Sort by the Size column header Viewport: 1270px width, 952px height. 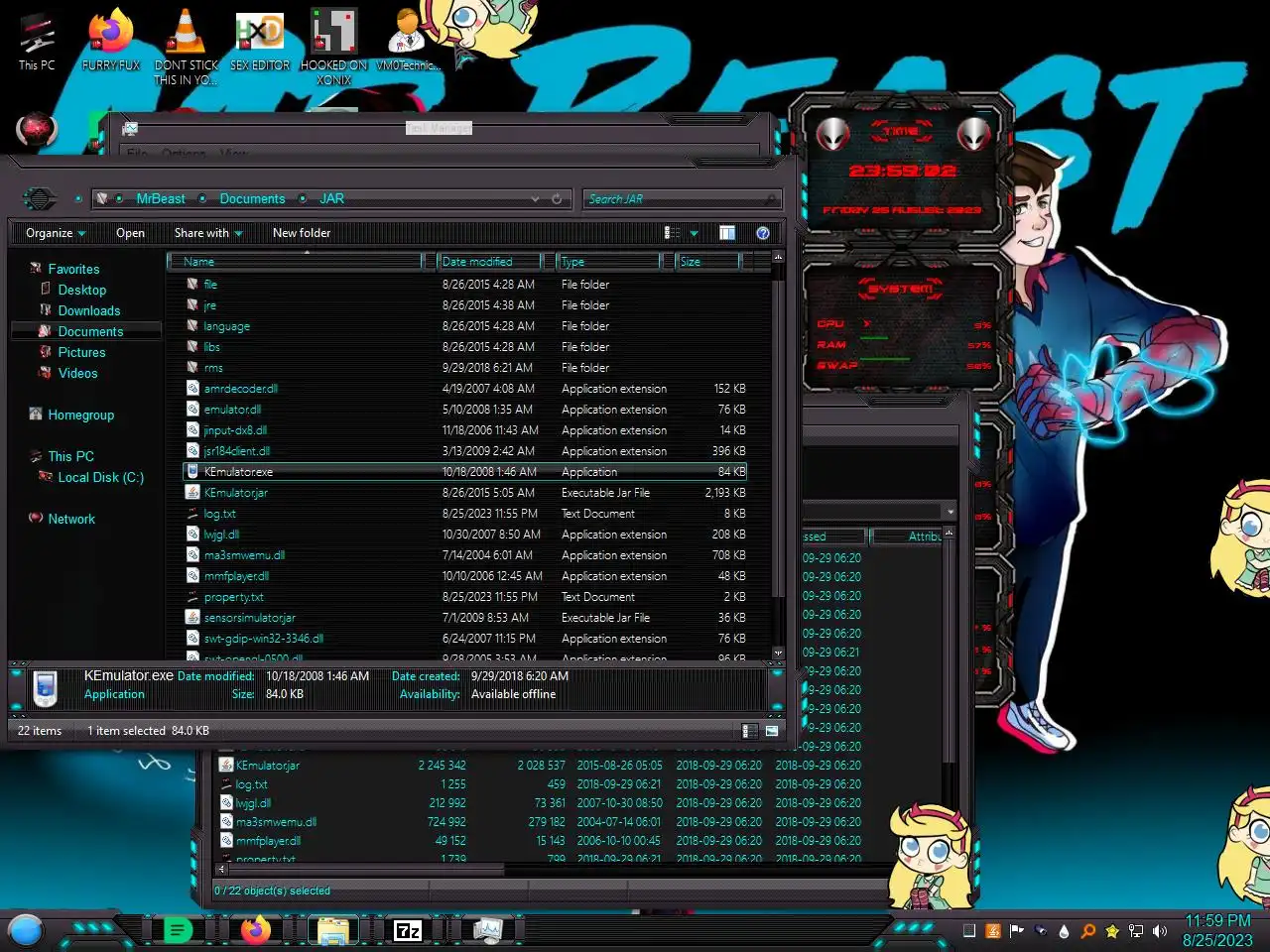click(x=708, y=262)
